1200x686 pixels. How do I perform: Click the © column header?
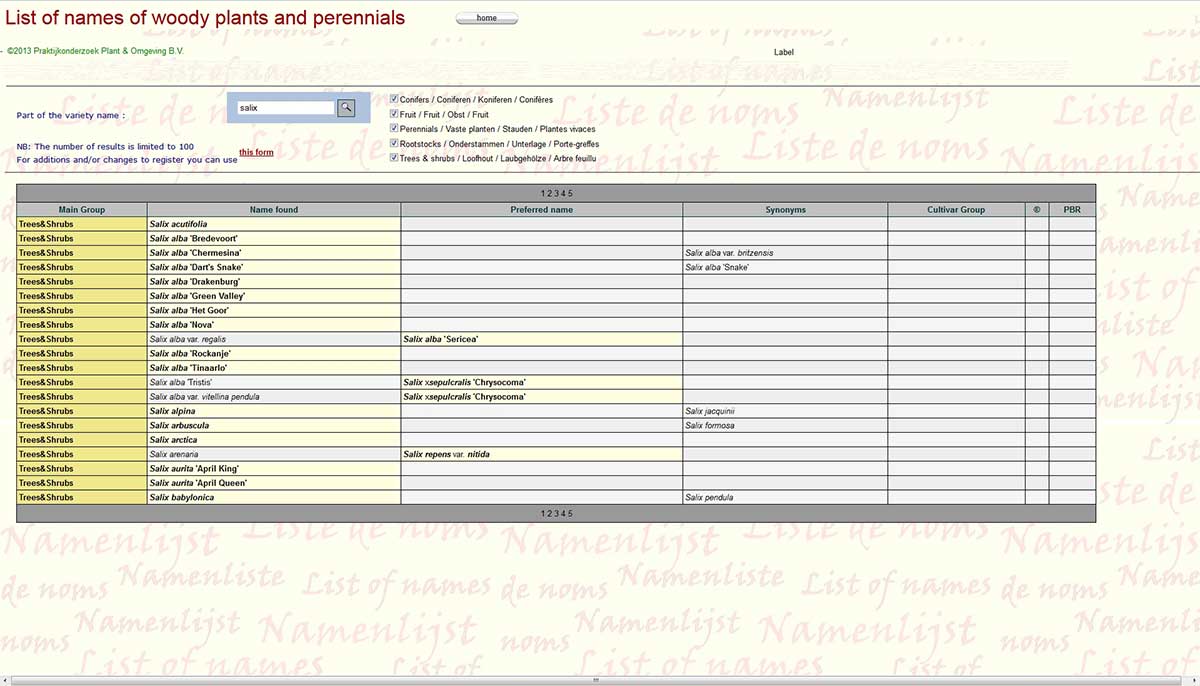pos(1037,210)
